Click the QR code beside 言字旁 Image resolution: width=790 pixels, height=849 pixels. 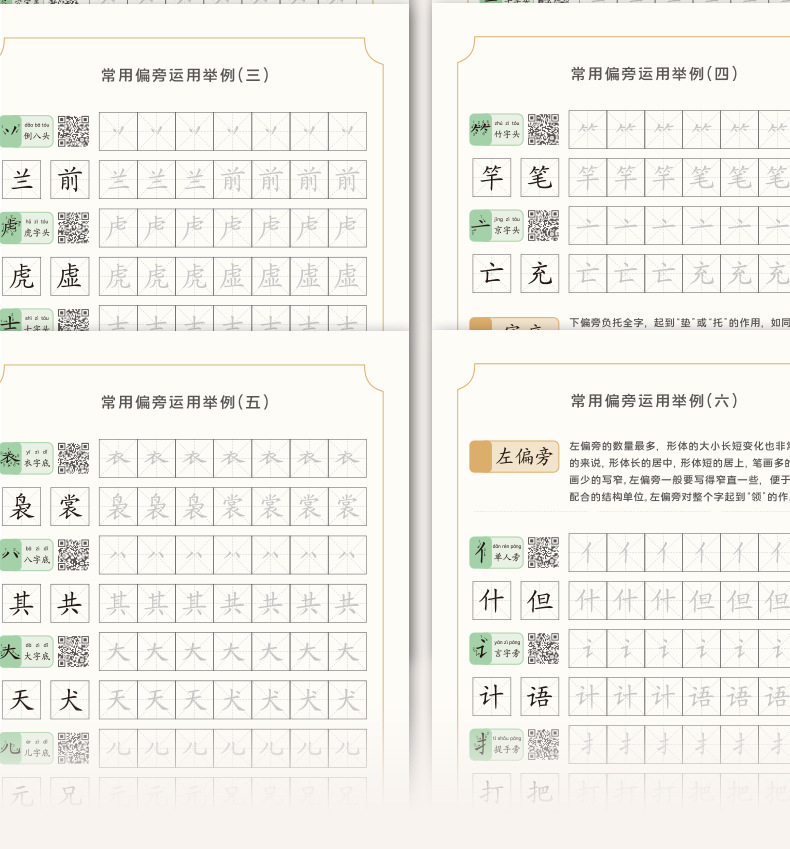tap(543, 648)
